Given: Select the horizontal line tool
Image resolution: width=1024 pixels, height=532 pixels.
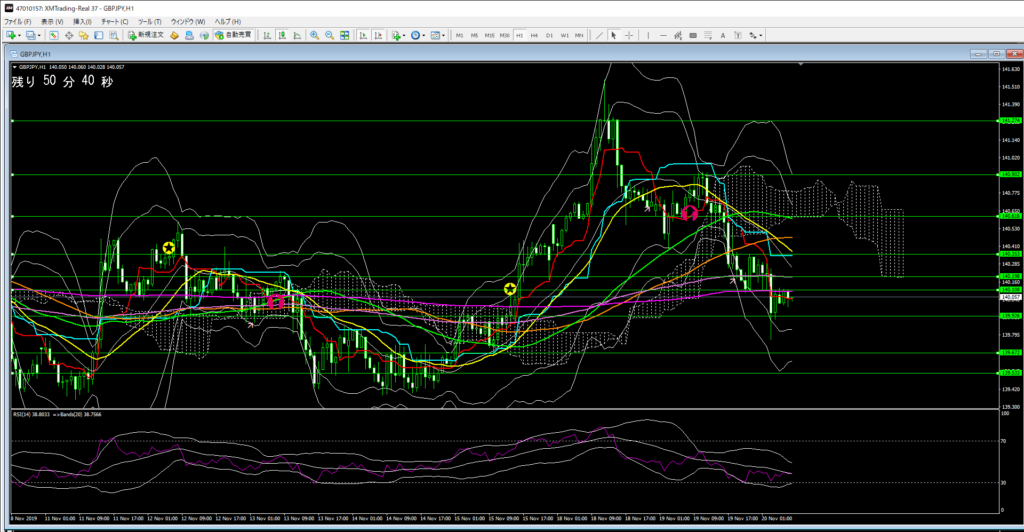Looking at the screenshot, I should [664, 35].
